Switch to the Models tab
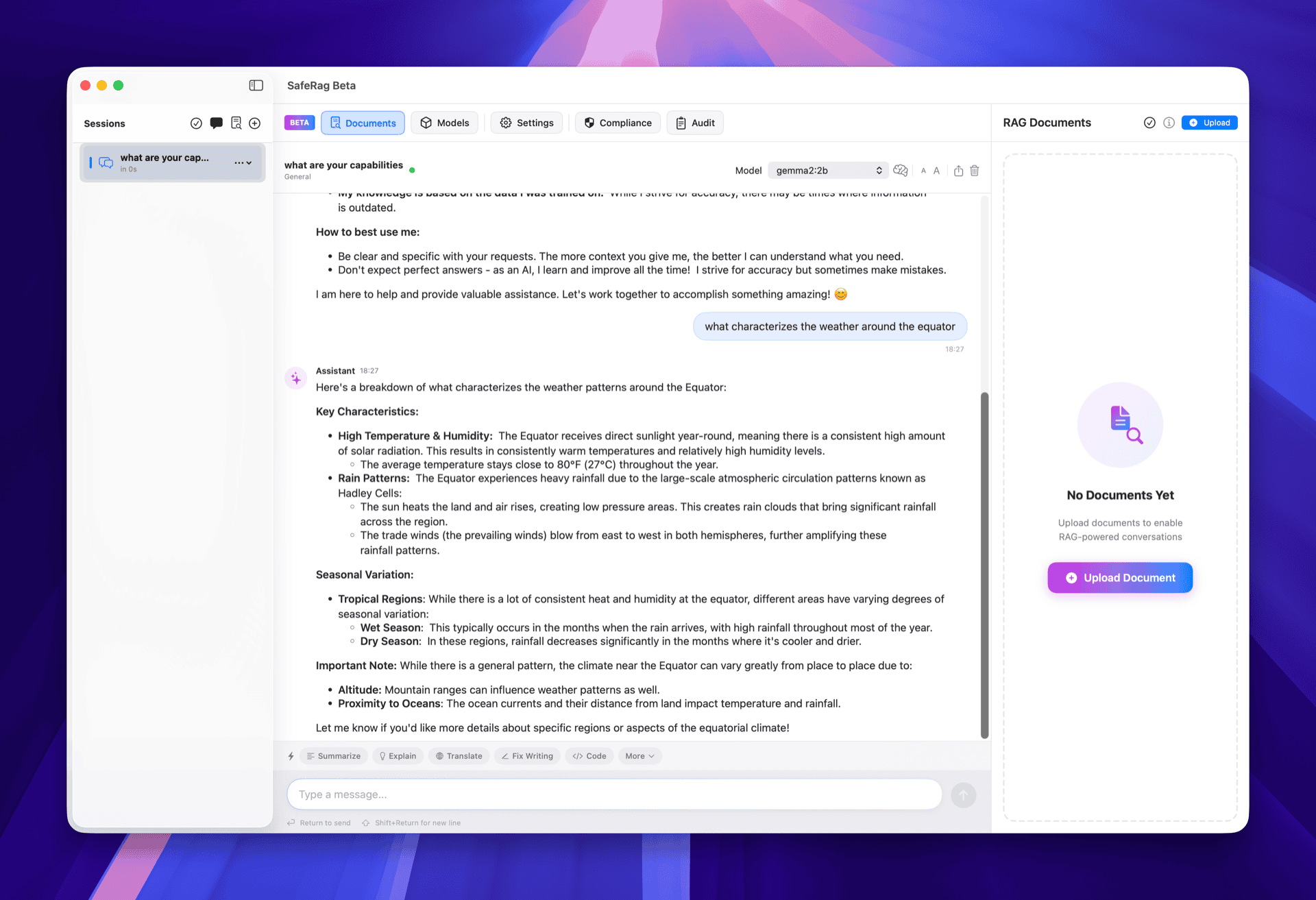The width and height of the screenshot is (1316, 900). 444,123
